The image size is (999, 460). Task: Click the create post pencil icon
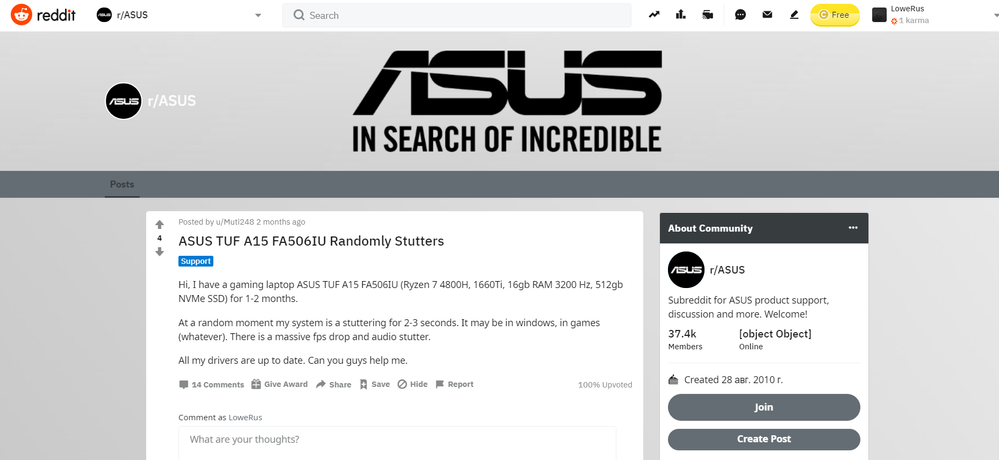(x=793, y=15)
